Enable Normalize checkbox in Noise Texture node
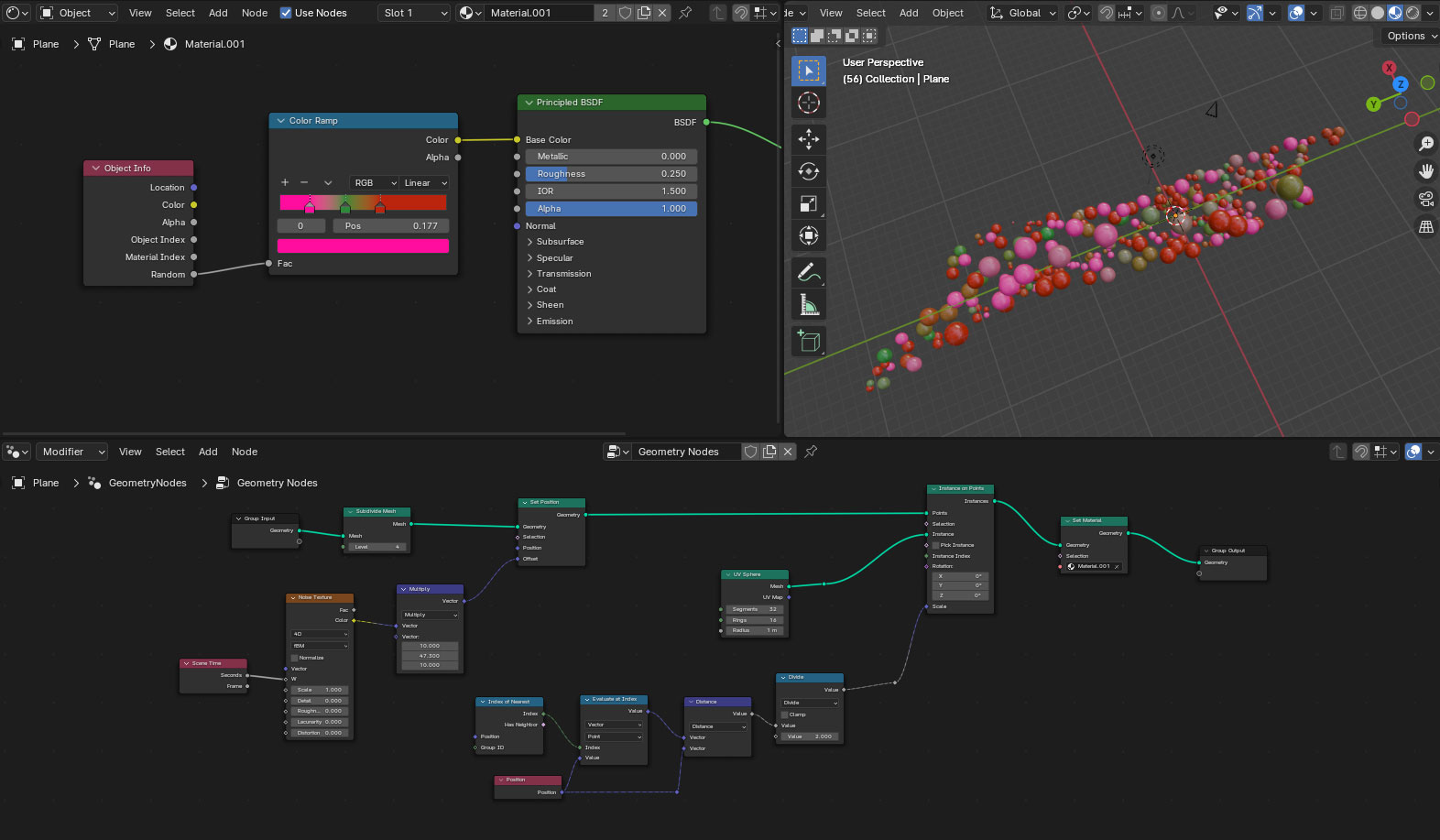 (295, 658)
